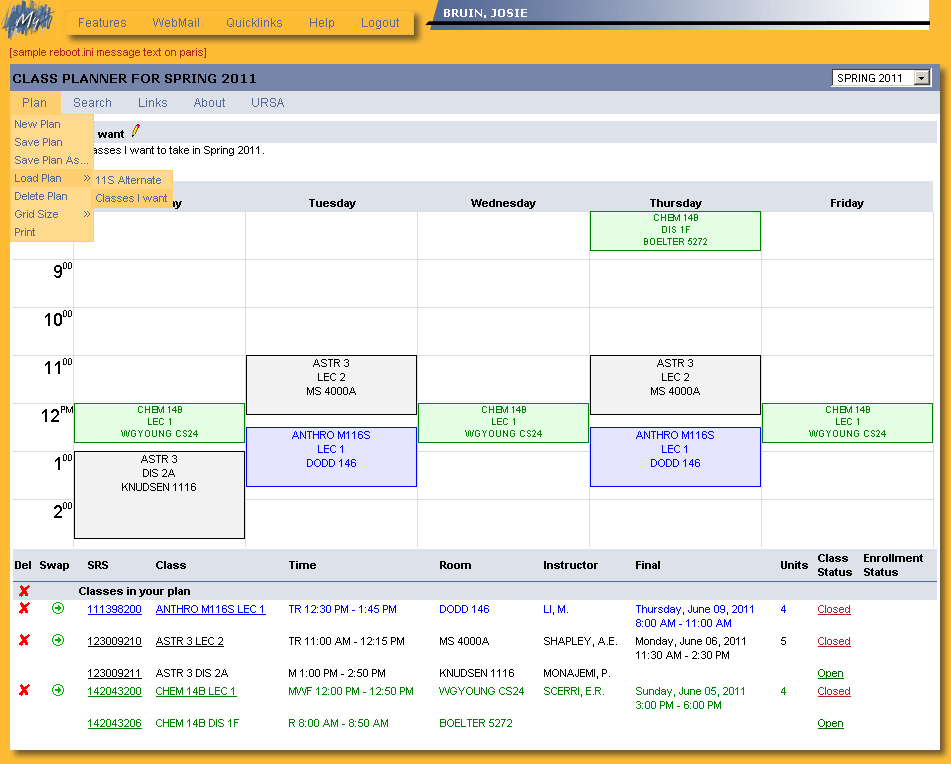
Task: Swap ANTHRO M116S using green arrow icon
Action: 58,609
